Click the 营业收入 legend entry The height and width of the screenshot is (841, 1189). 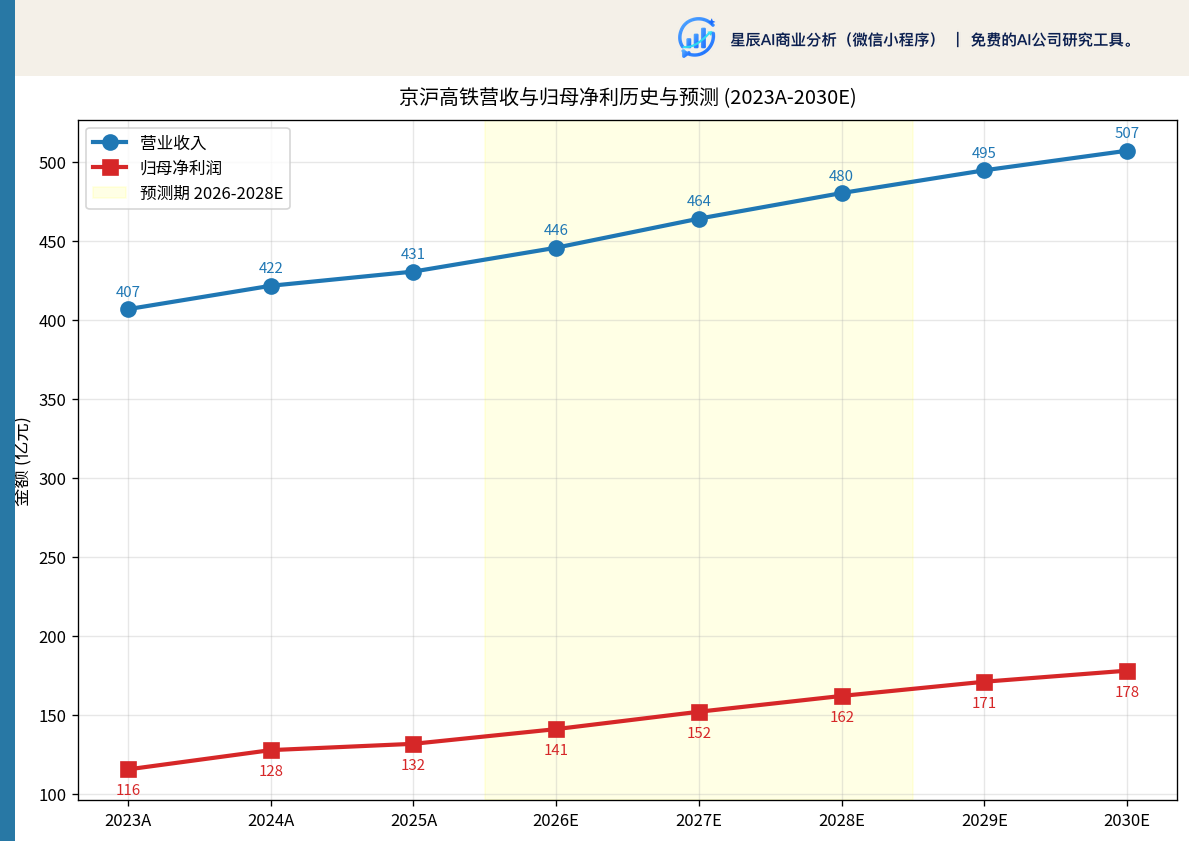[173, 143]
